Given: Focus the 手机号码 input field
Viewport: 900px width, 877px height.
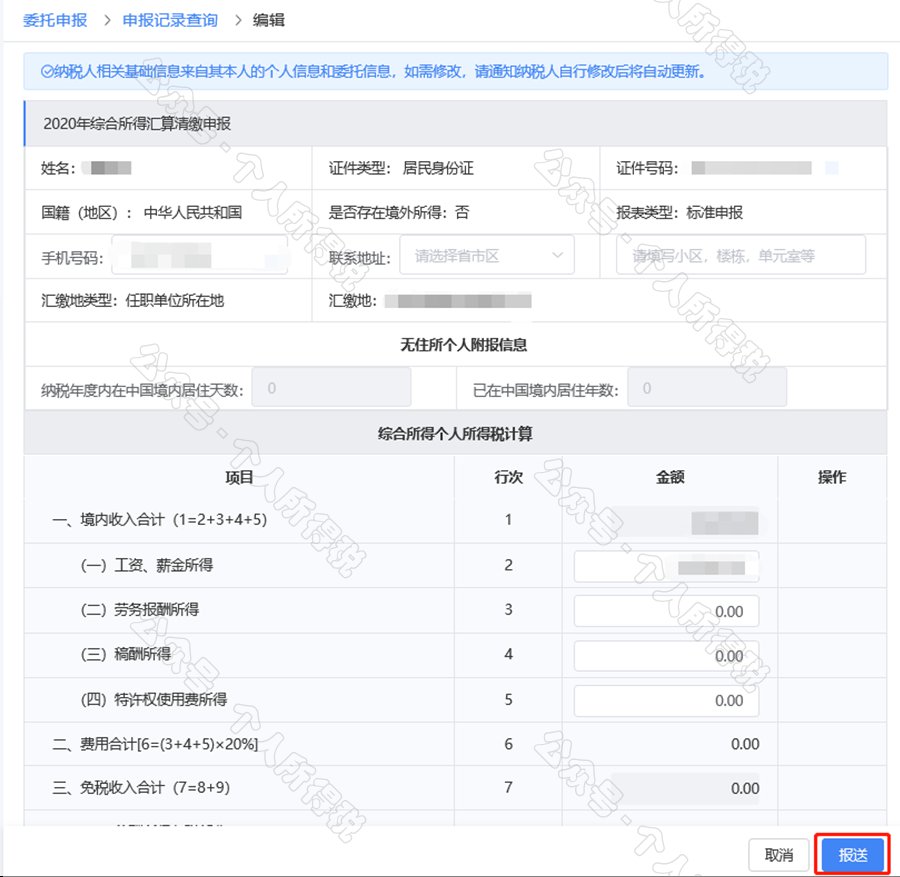Looking at the screenshot, I should tap(198, 256).
